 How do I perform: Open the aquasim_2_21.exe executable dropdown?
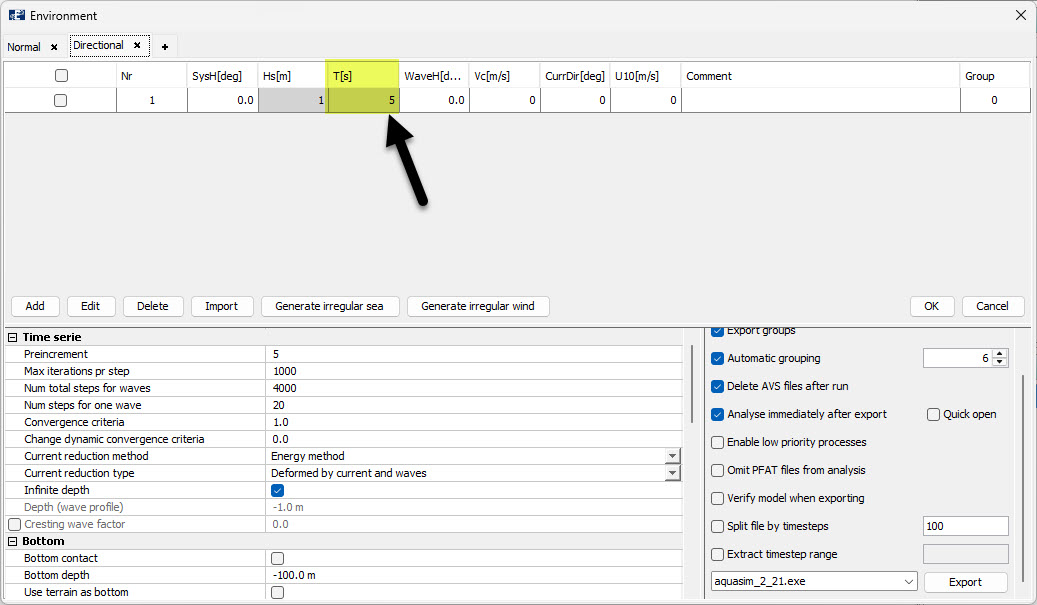(x=908, y=581)
